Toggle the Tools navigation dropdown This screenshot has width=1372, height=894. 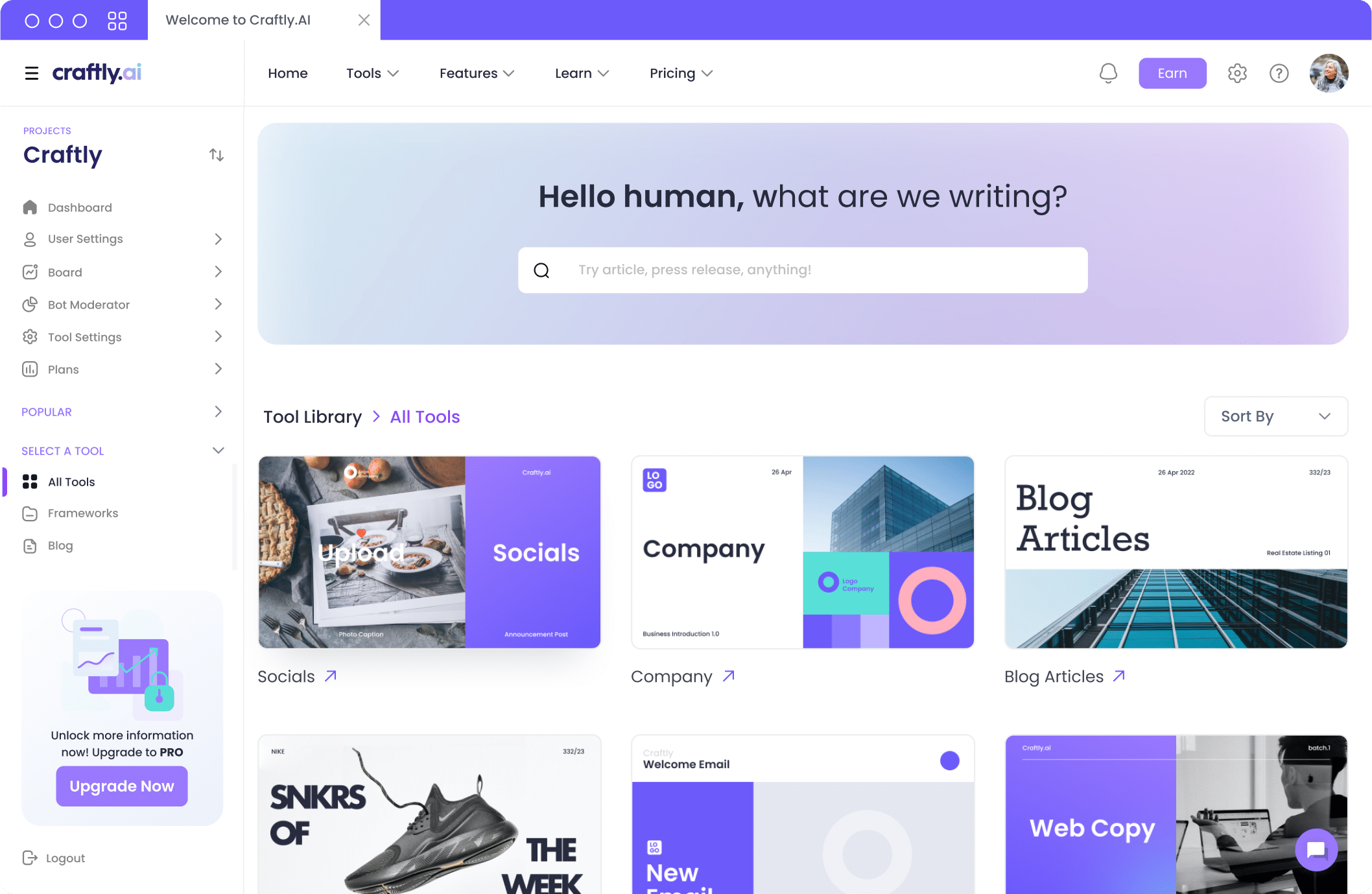pos(372,73)
